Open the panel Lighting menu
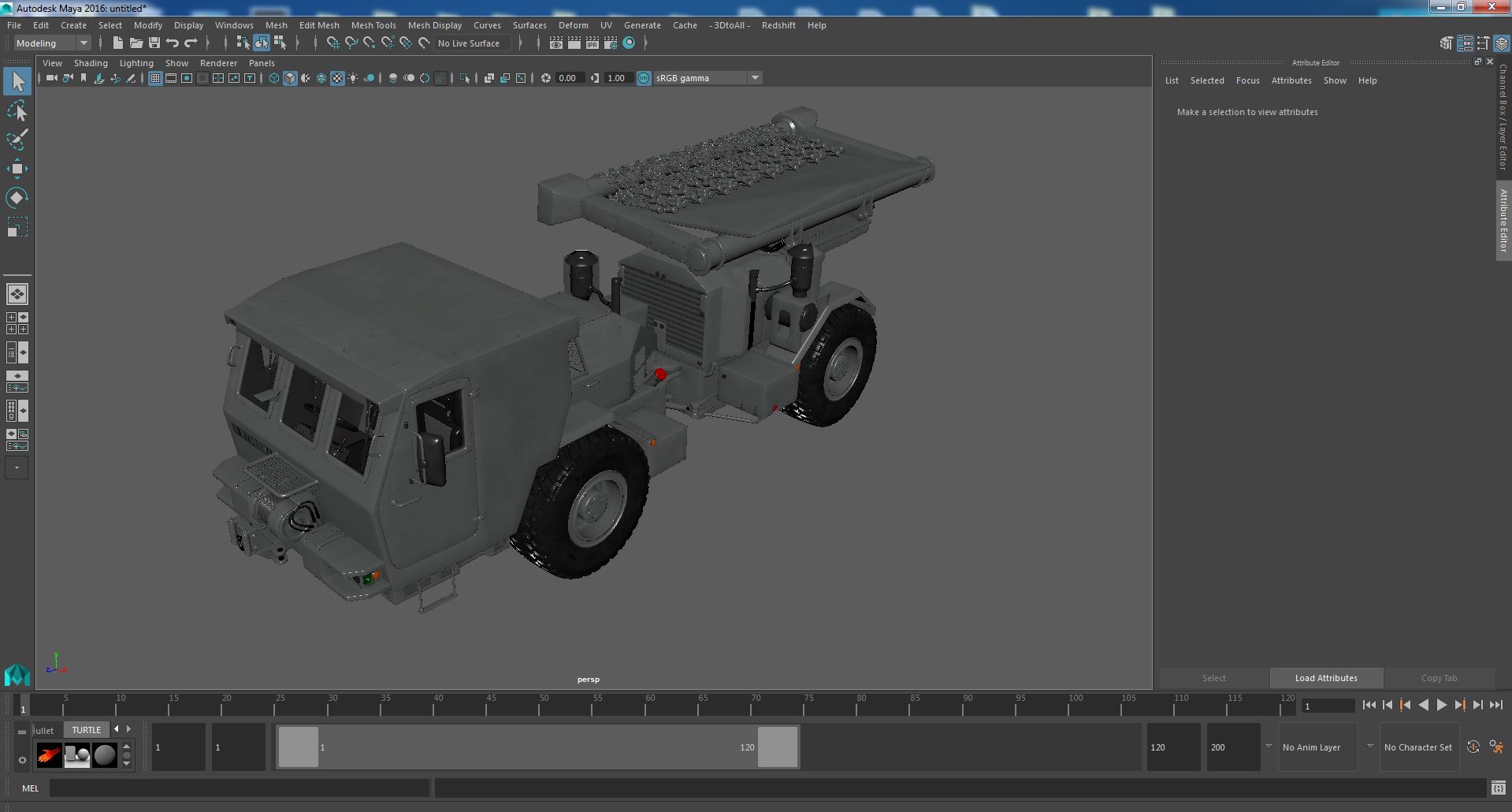1512x812 pixels. coord(136,63)
